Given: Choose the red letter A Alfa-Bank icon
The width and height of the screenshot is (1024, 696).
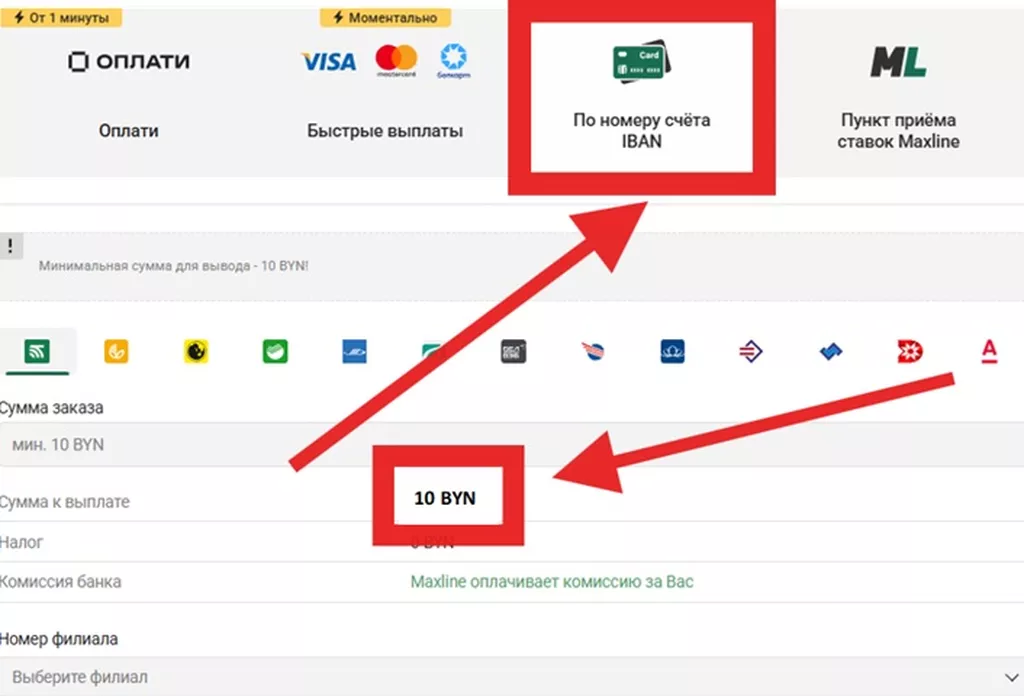Looking at the screenshot, I should [x=989, y=351].
